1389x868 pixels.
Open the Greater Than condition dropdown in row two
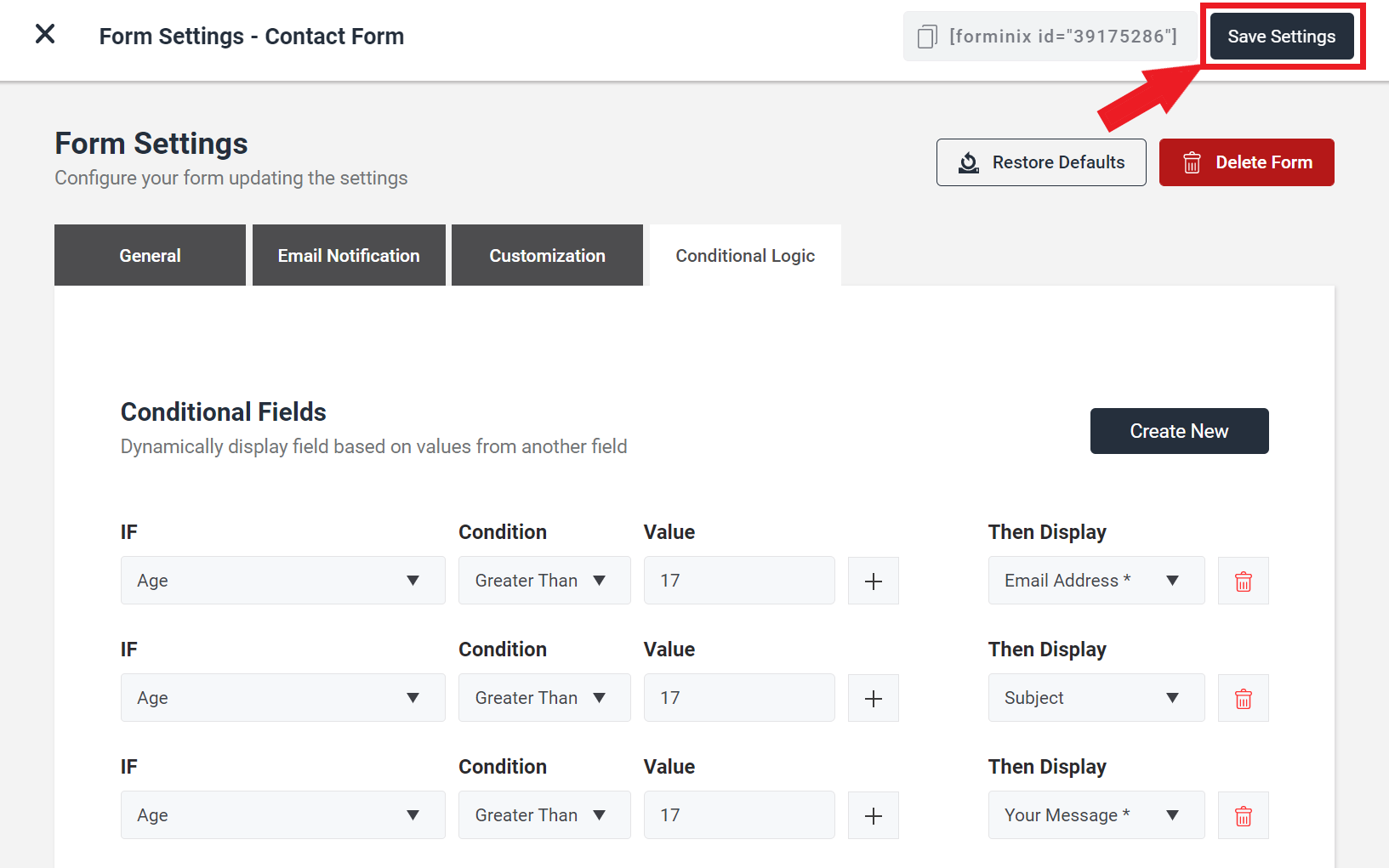click(544, 697)
